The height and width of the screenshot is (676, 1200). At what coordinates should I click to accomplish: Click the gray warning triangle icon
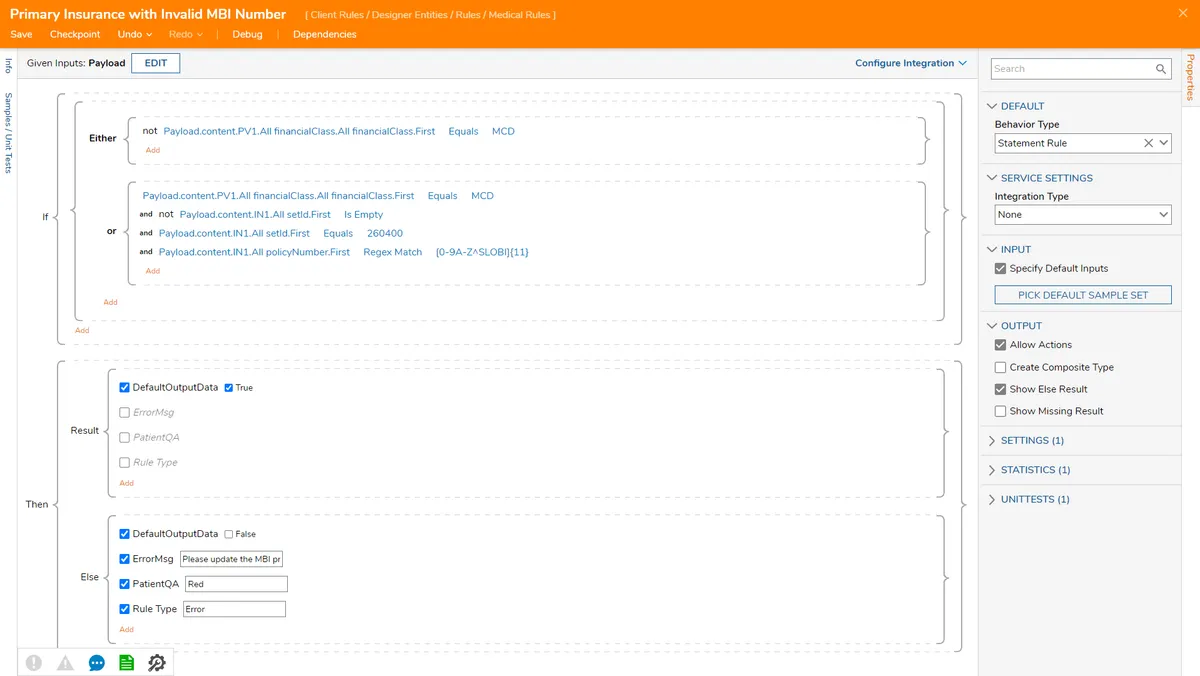pos(65,662)
